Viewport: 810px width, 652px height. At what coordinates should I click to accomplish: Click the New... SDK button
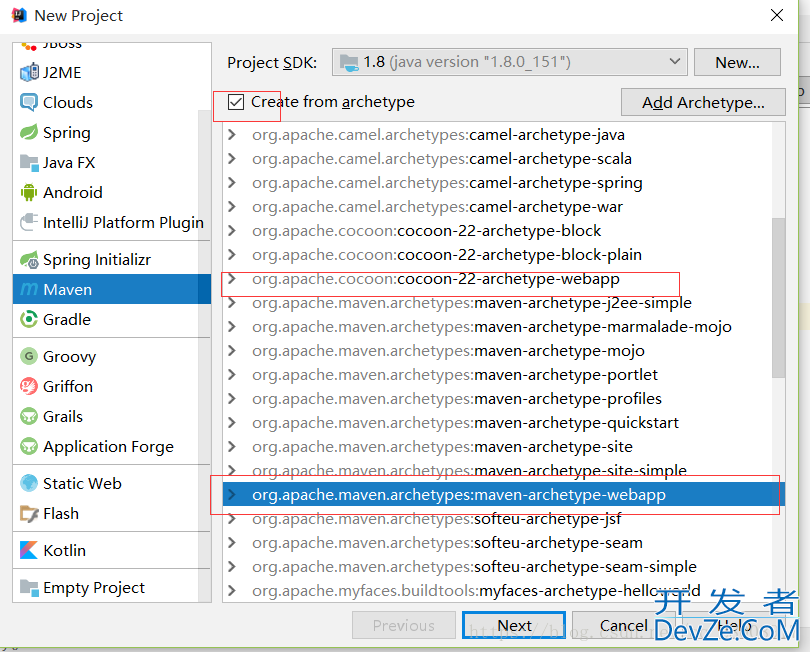(x=737, y=62)
